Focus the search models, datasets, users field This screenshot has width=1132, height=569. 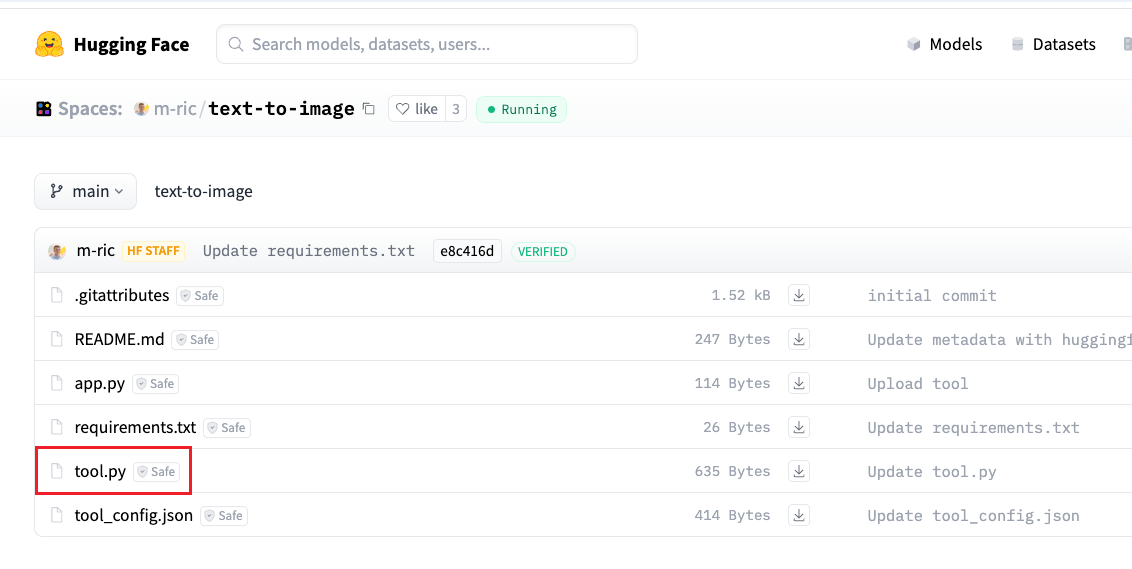click(427, 44)
